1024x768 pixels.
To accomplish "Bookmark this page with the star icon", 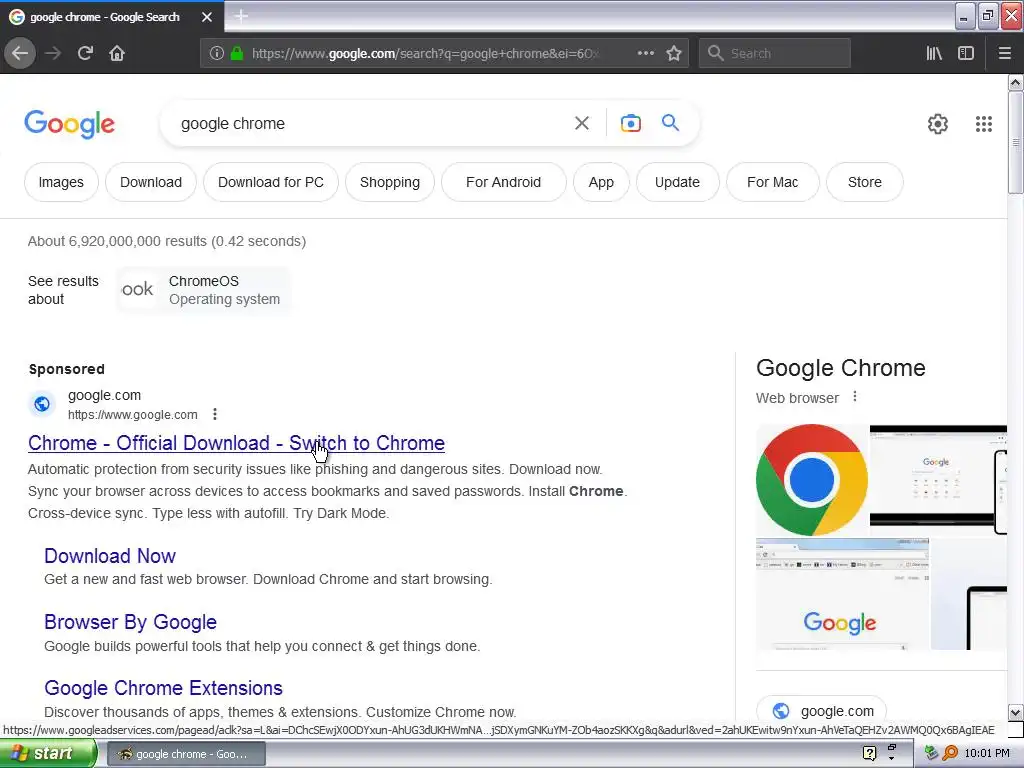I will click(674, 54).
